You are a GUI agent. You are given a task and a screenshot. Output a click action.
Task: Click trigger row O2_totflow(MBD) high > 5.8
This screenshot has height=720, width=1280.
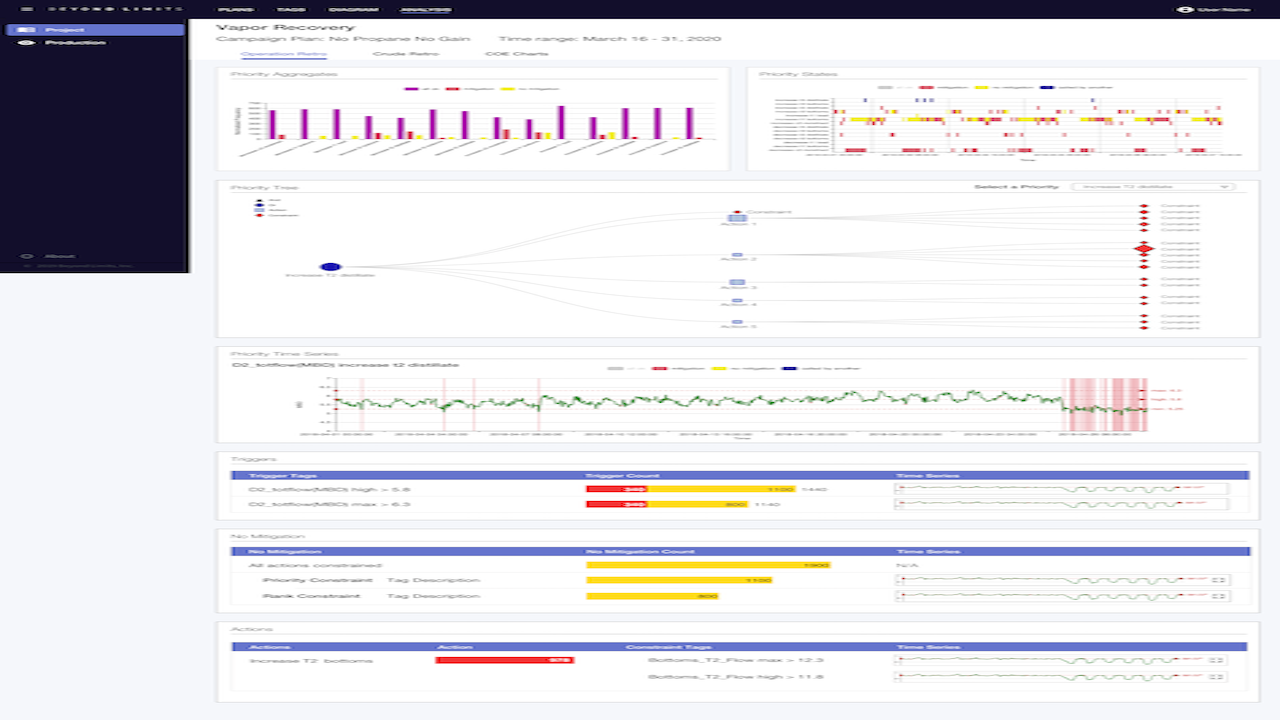[x=741, y=489]
